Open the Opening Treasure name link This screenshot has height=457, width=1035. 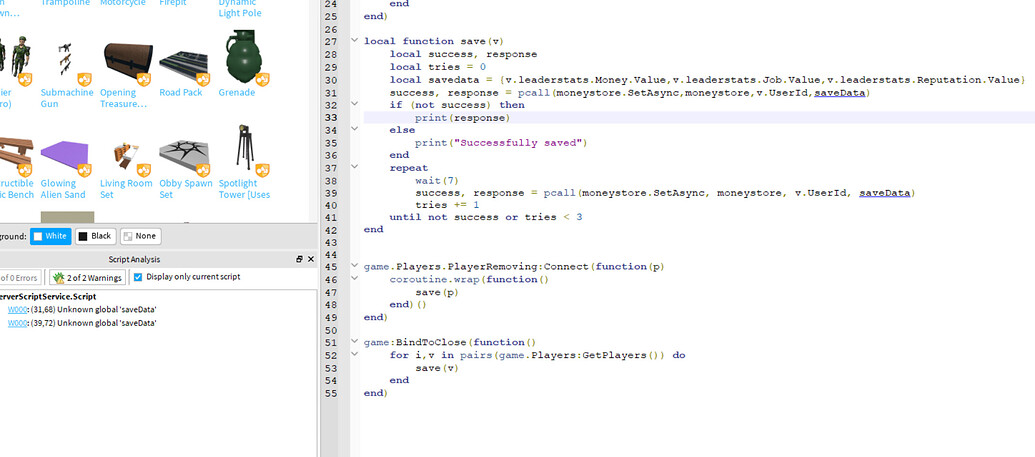coord(123,98)
